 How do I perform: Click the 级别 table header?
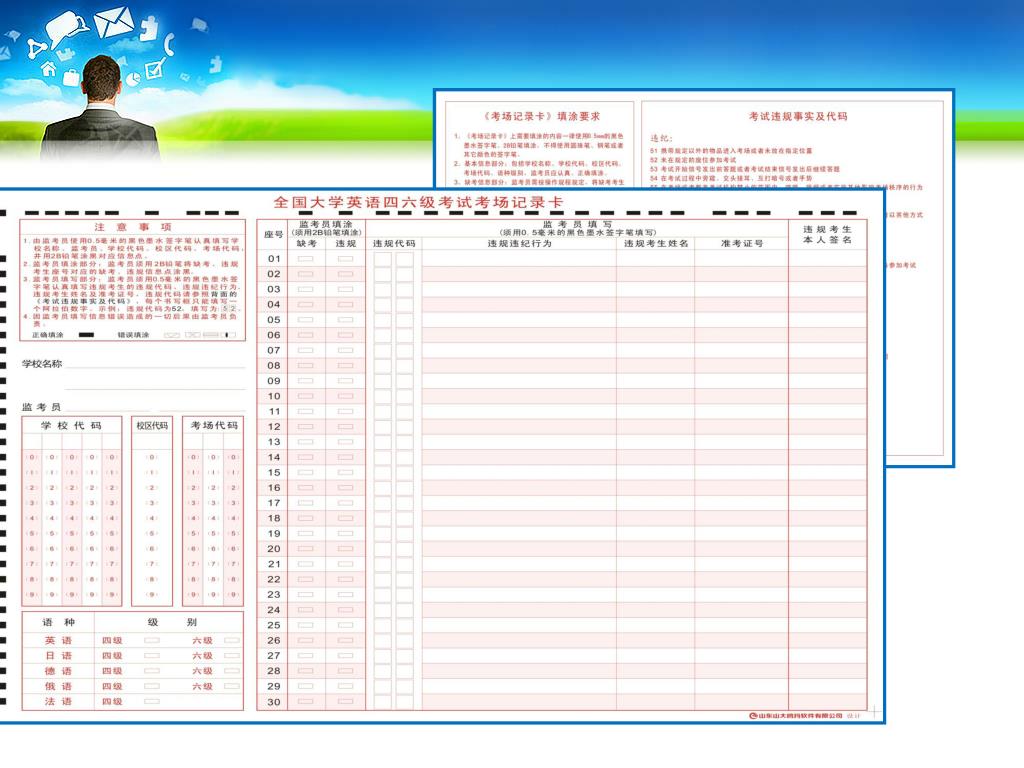pos(171,622)
